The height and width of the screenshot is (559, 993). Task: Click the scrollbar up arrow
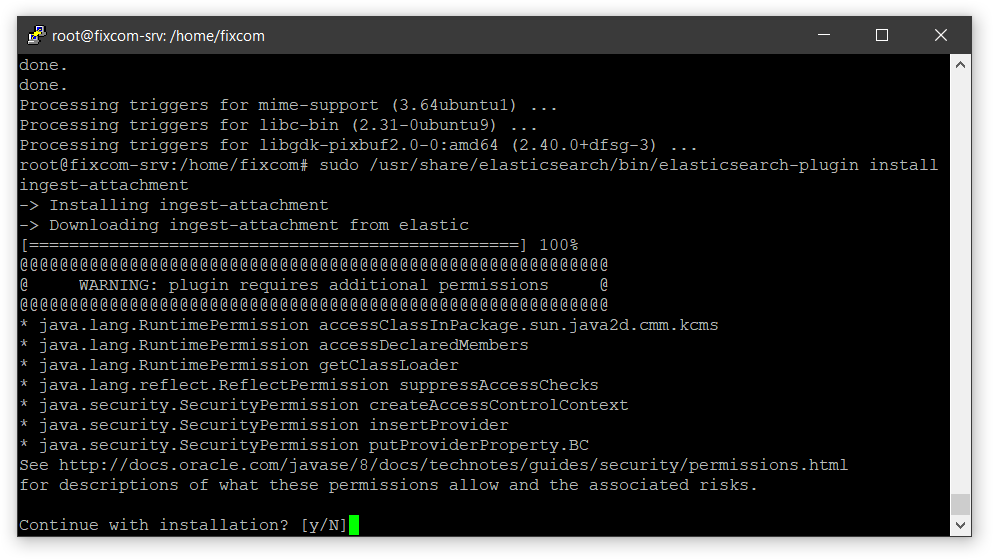point(960,65)
